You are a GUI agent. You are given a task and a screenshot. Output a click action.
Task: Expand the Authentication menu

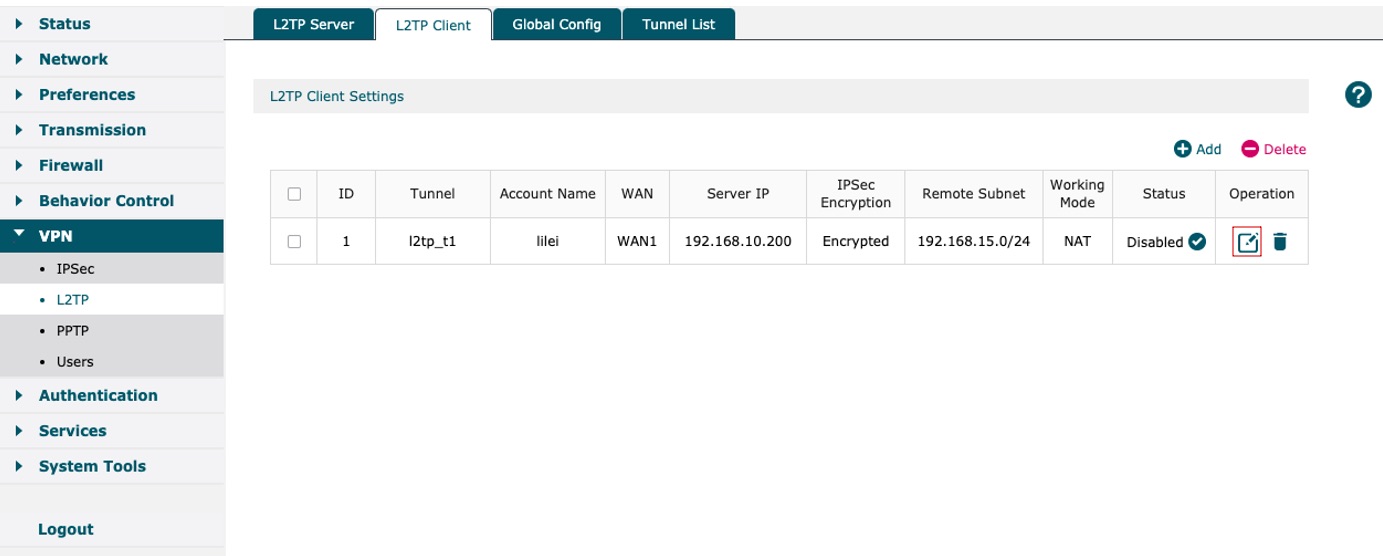[112, 395]
